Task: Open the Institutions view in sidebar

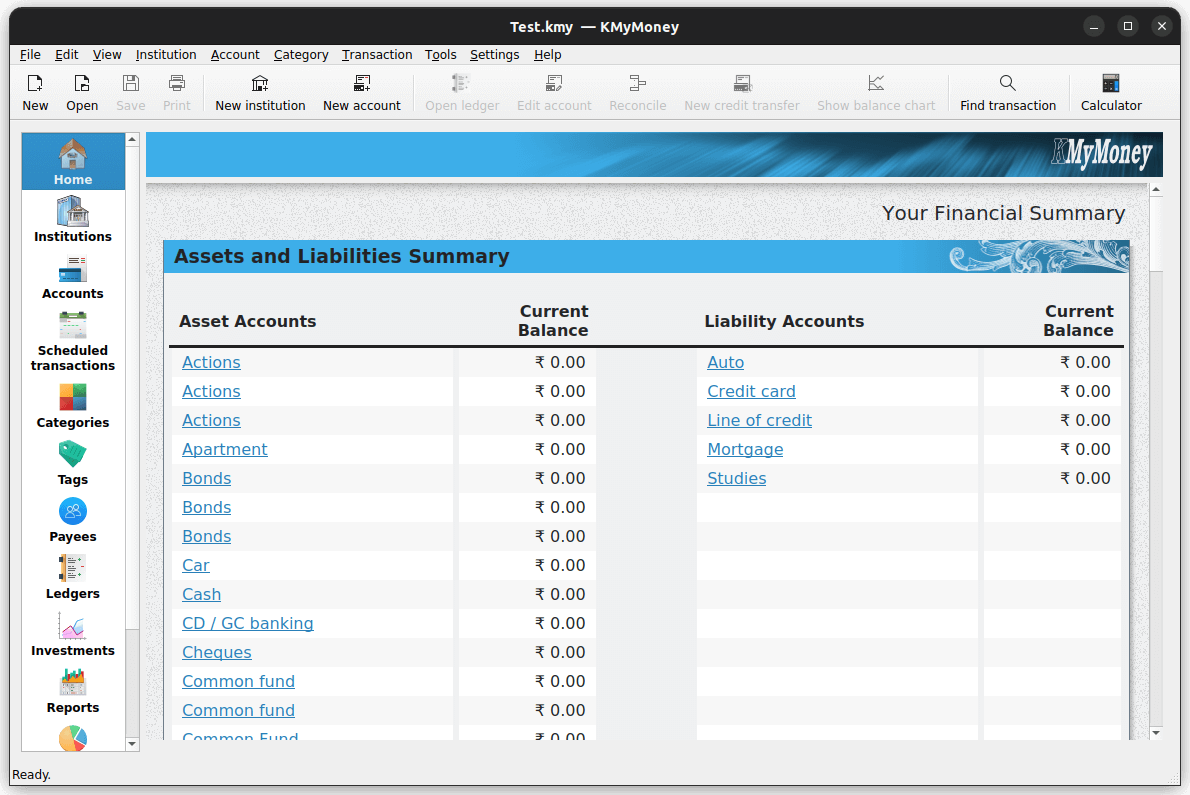Action: pos(72,218)
